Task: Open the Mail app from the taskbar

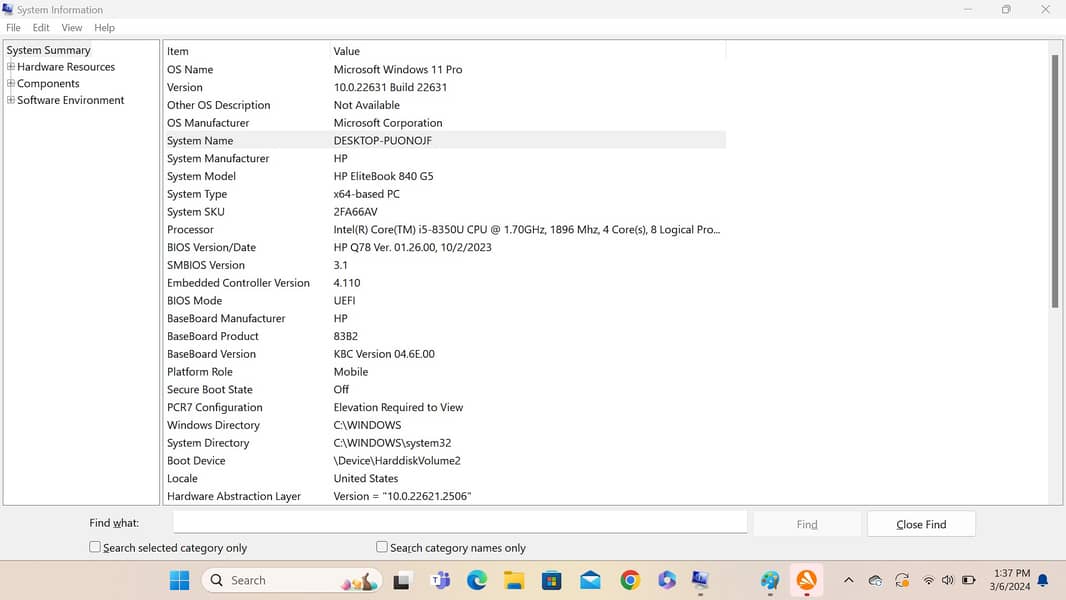Action: tap(590, 580)
